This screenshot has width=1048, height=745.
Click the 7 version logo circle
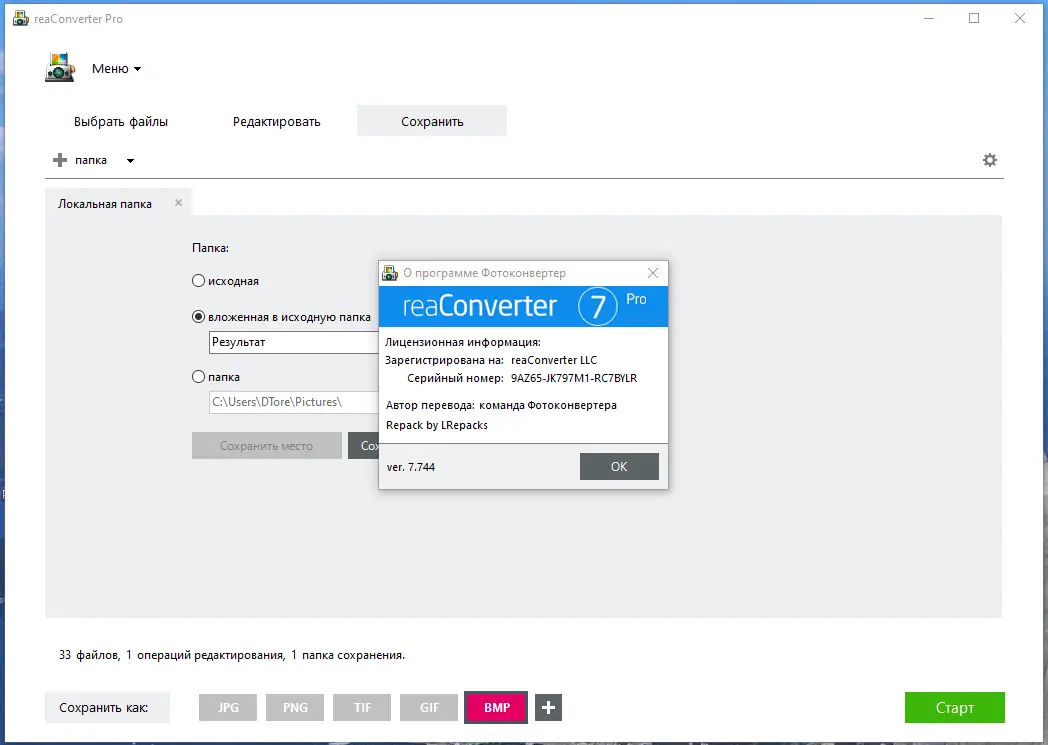(x=598, y=307)
